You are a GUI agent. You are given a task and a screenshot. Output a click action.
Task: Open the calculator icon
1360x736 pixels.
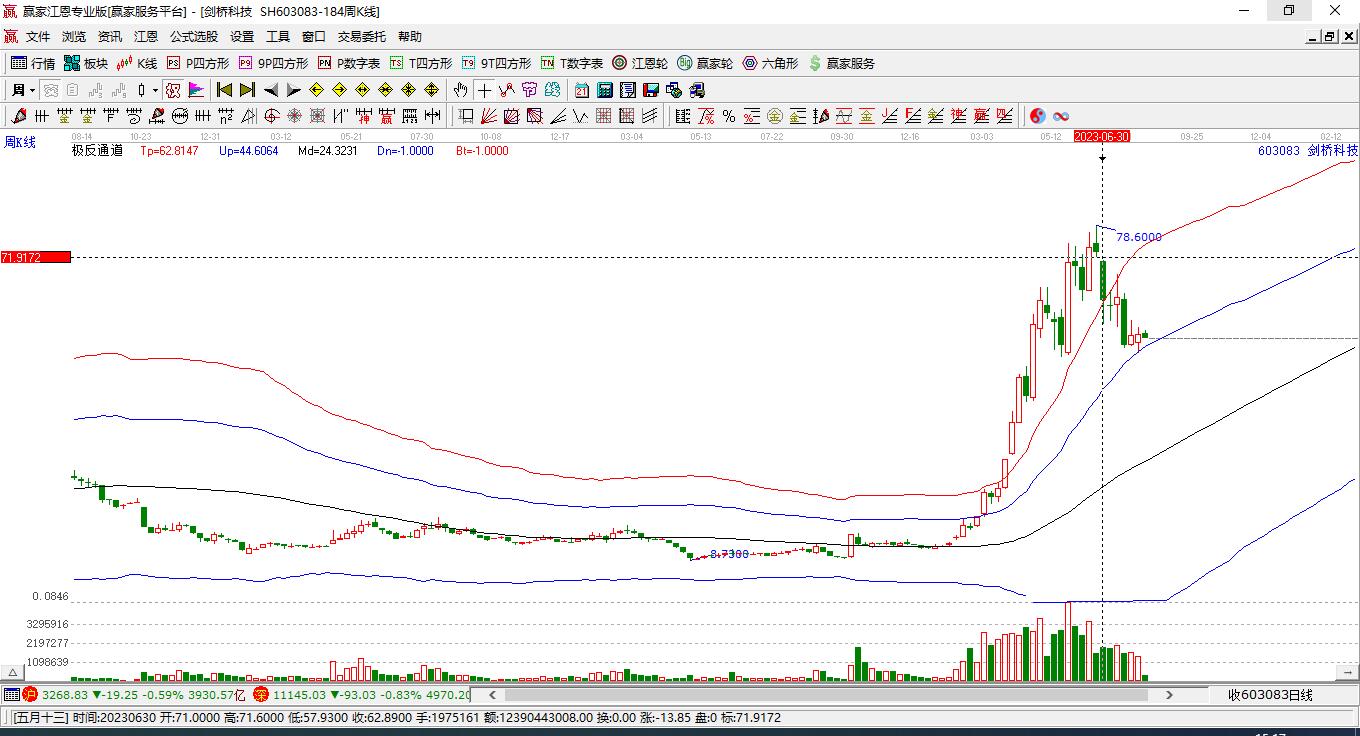coord(604,90)
